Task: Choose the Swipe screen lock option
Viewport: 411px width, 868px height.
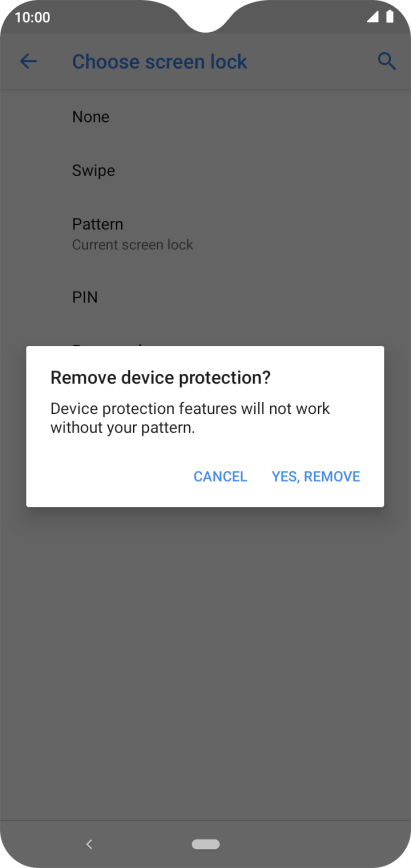Action: pyautogui.click(x=206, y=170)
